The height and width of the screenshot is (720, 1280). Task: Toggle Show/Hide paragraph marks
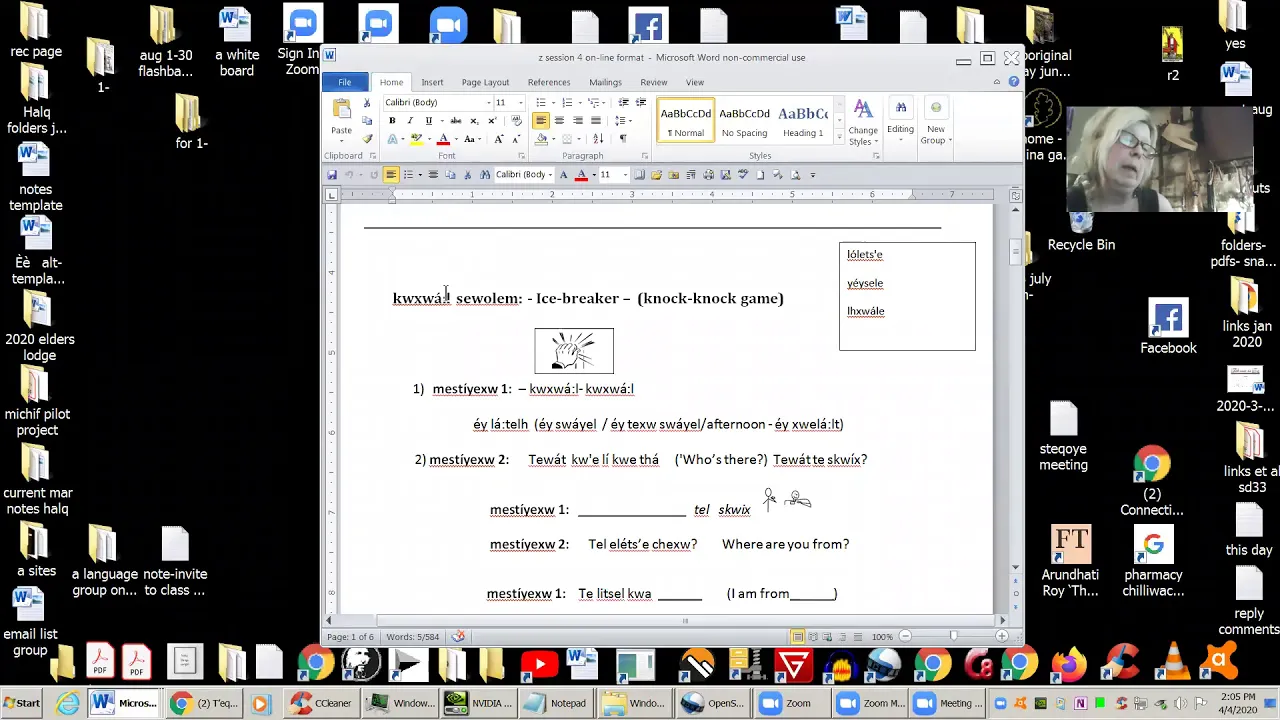(x=623, y=139)
